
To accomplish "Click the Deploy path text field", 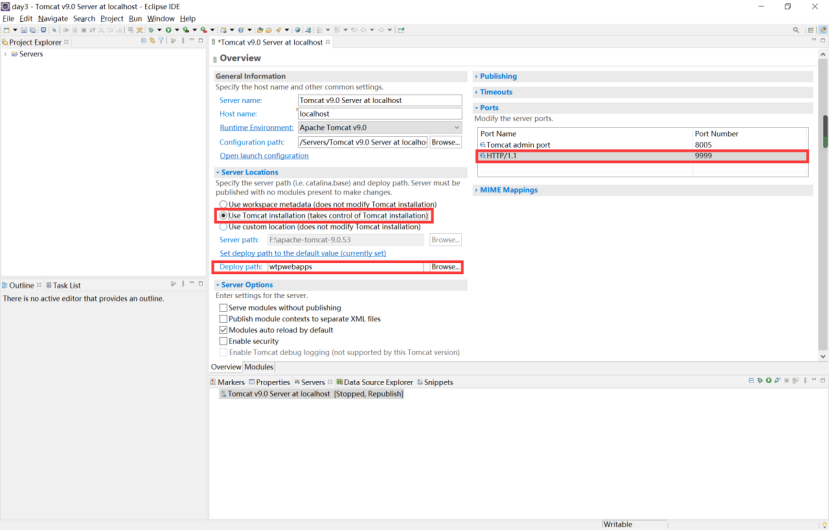I will tap(346, 267).
